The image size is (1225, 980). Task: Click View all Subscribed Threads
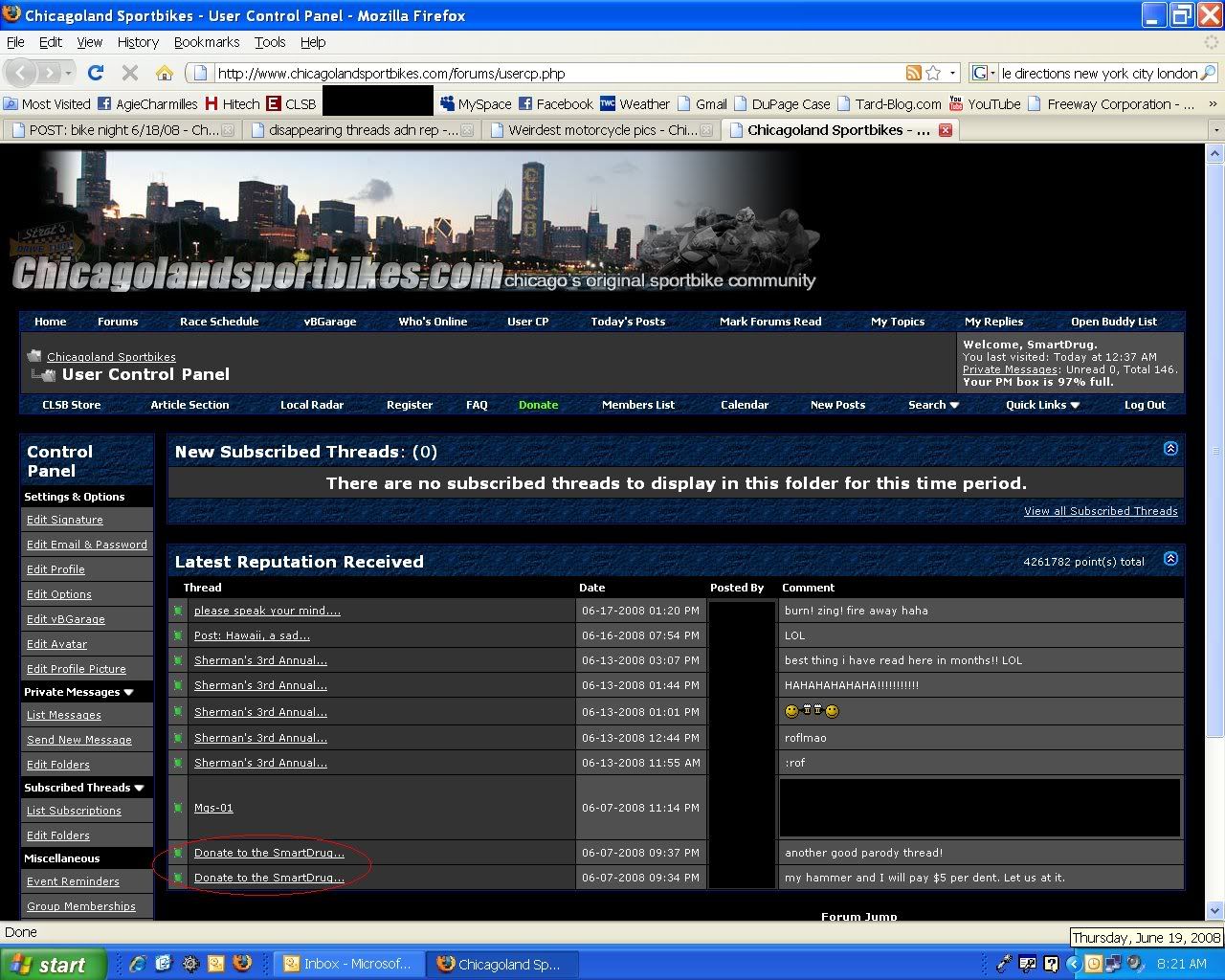1101,511
